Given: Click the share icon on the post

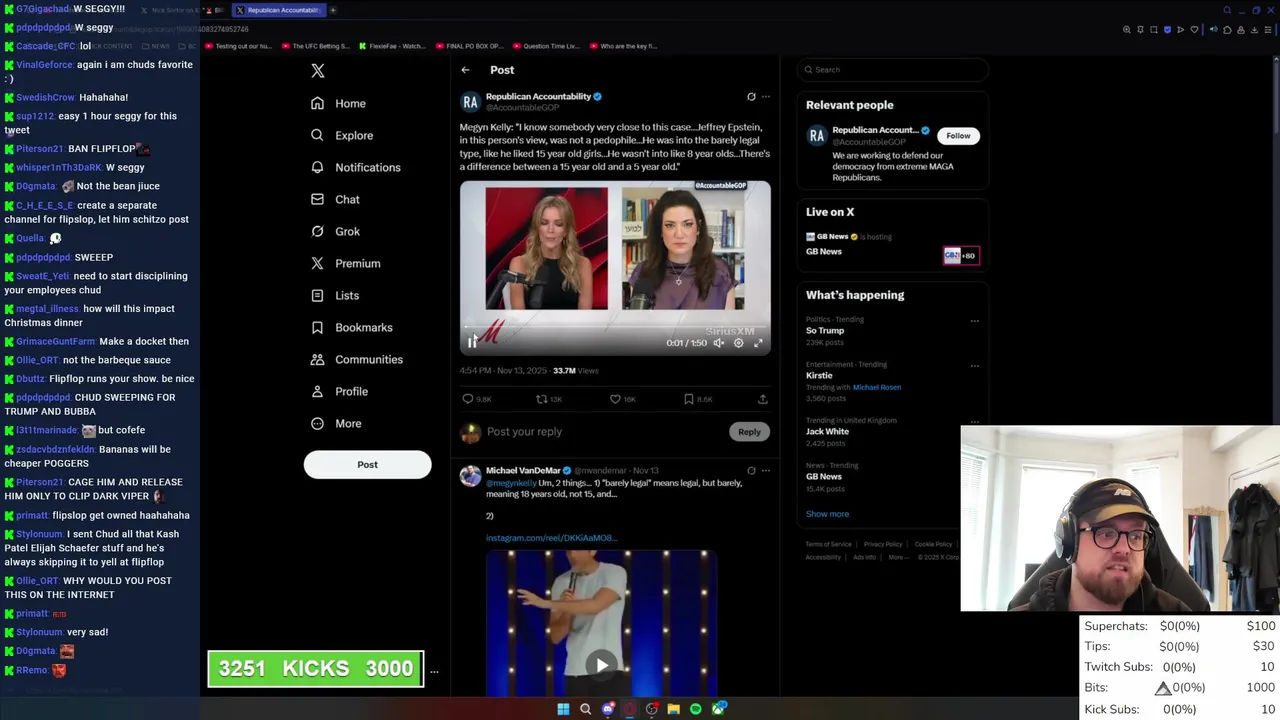Looking at the screenshot, I should point(762,399).
